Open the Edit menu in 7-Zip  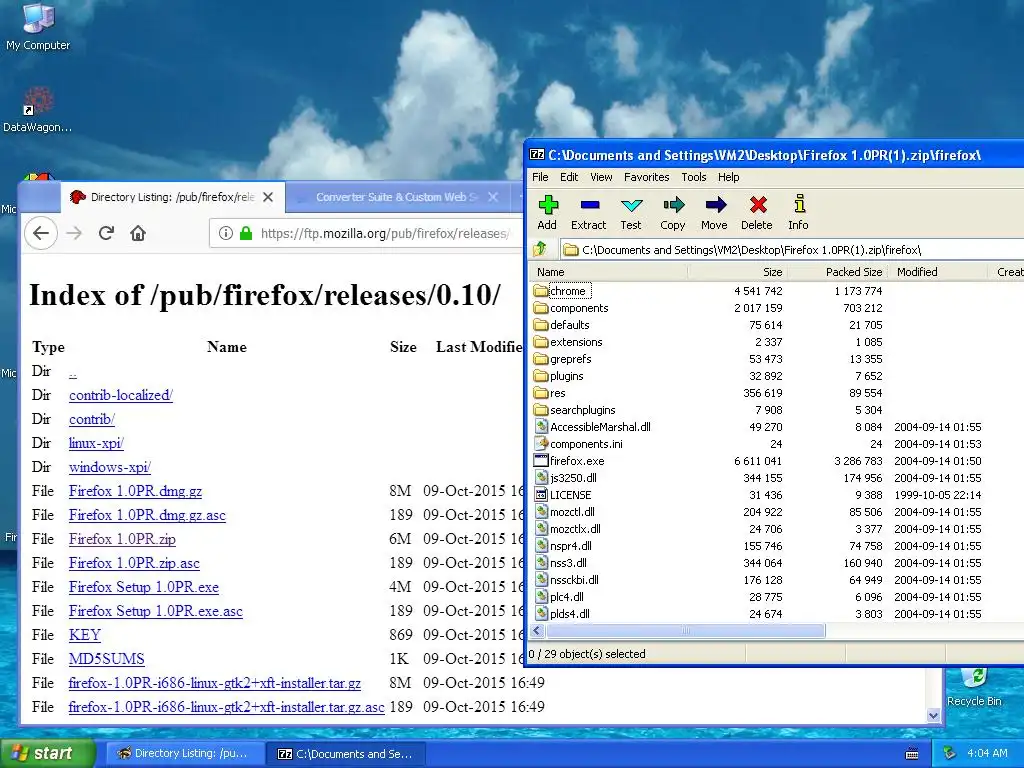click(x=569, y=177)
